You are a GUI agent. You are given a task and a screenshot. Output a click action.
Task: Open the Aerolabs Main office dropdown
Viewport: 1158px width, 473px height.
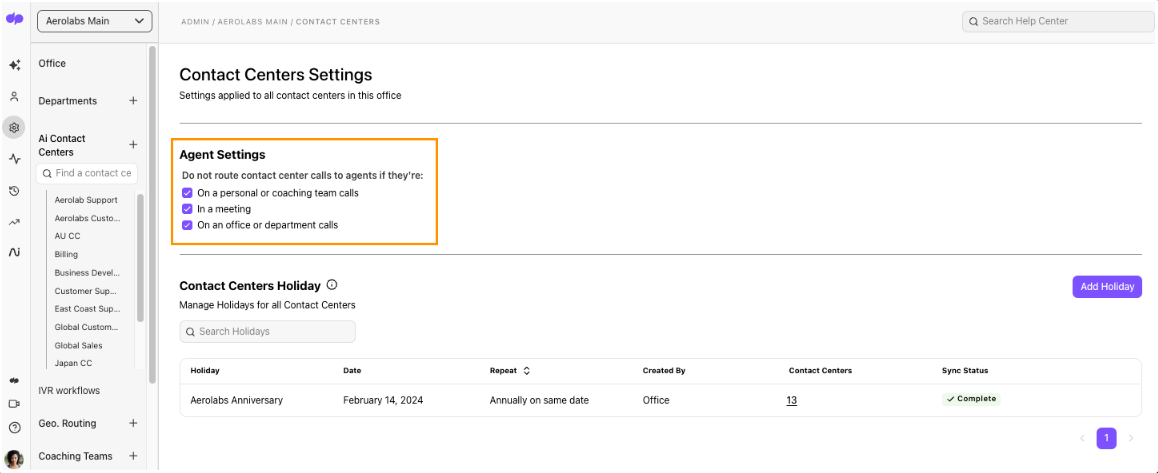95,21
